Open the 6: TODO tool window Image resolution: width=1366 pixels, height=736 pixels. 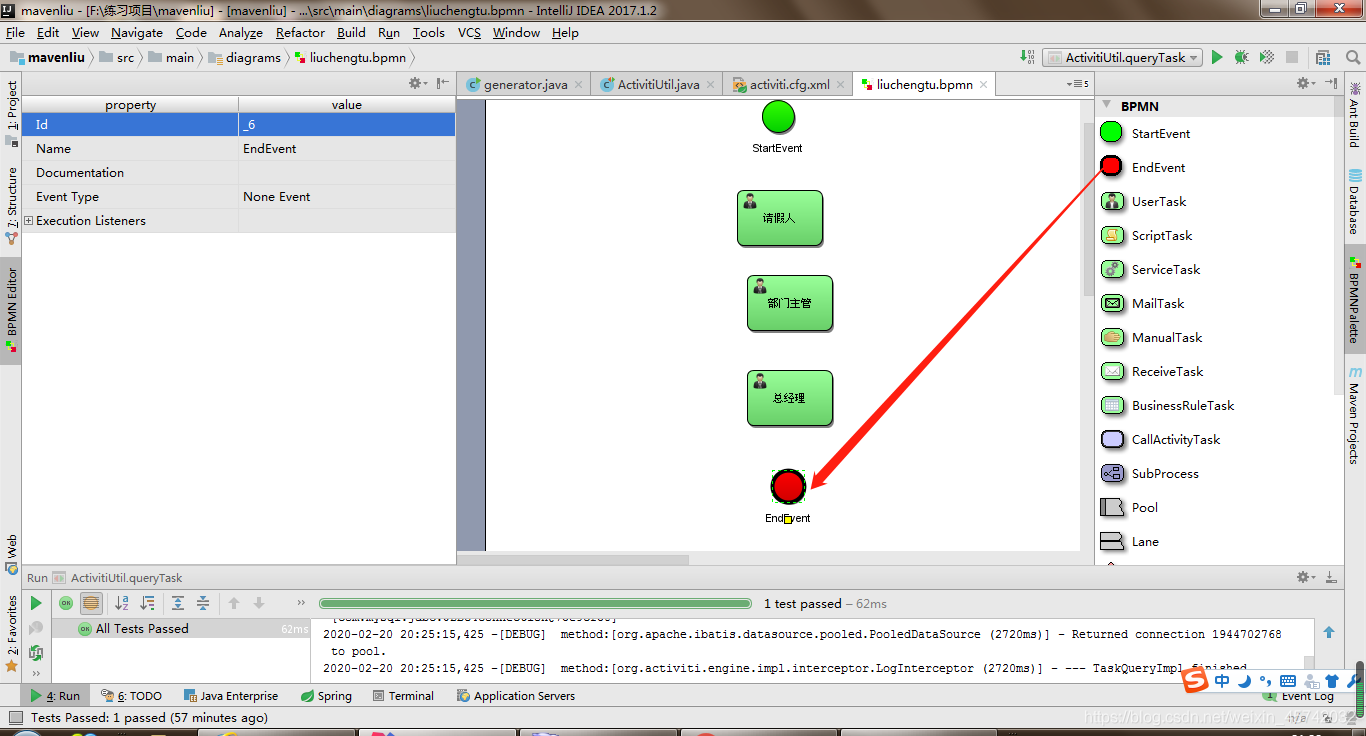131,696
